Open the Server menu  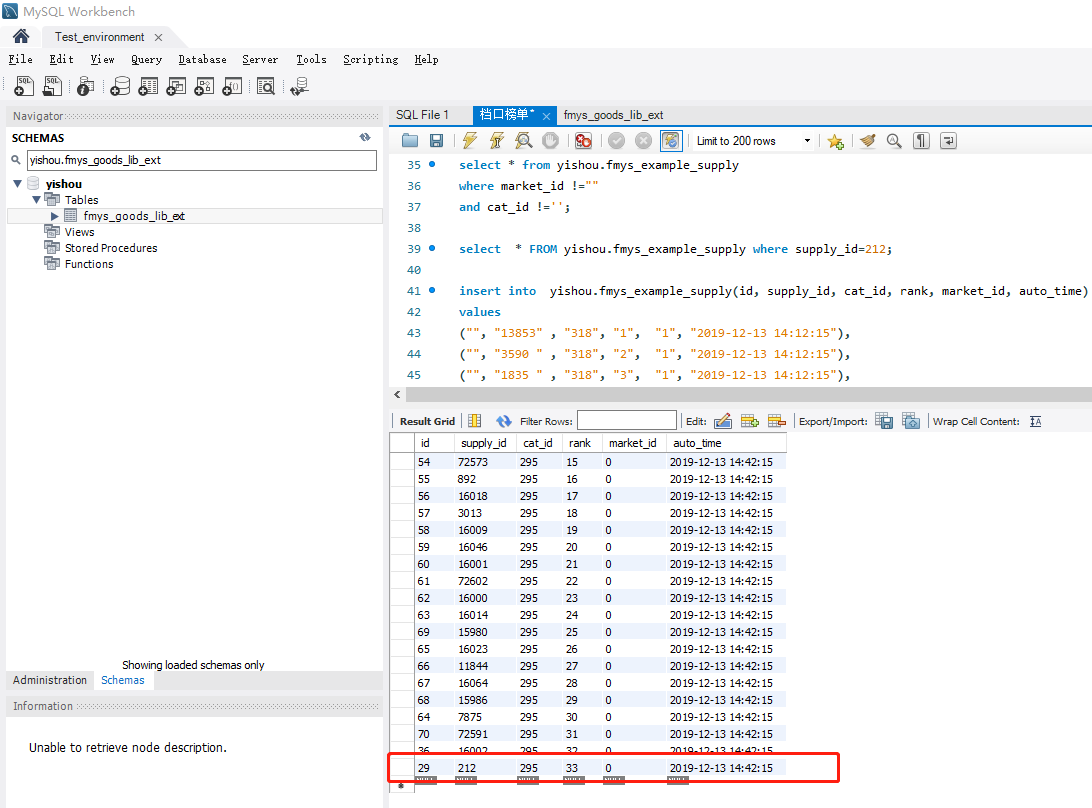click(260, 59)
